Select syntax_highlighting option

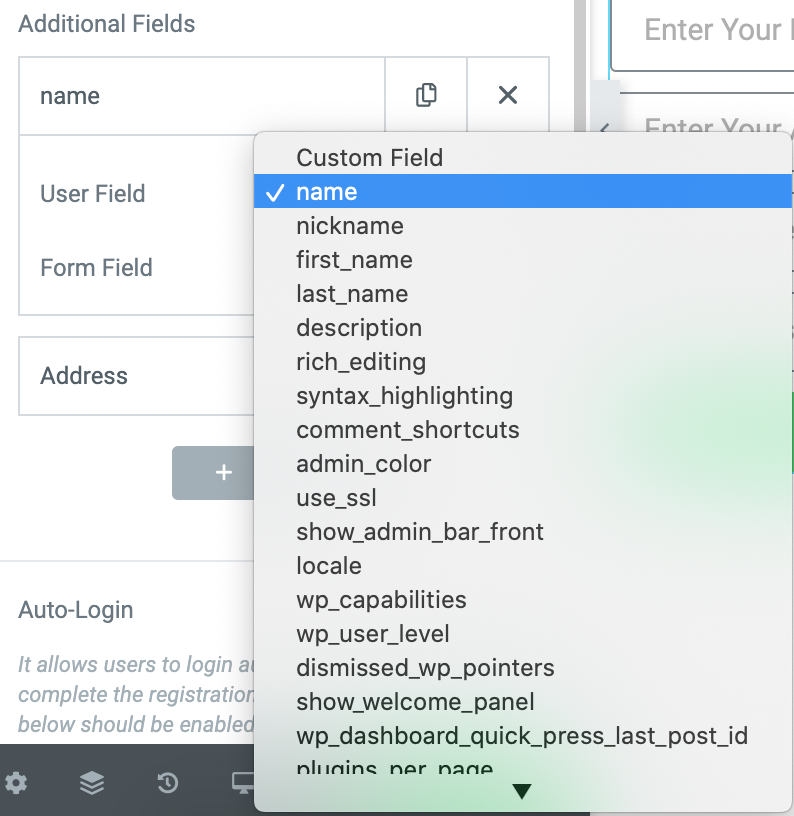[523, 396]
